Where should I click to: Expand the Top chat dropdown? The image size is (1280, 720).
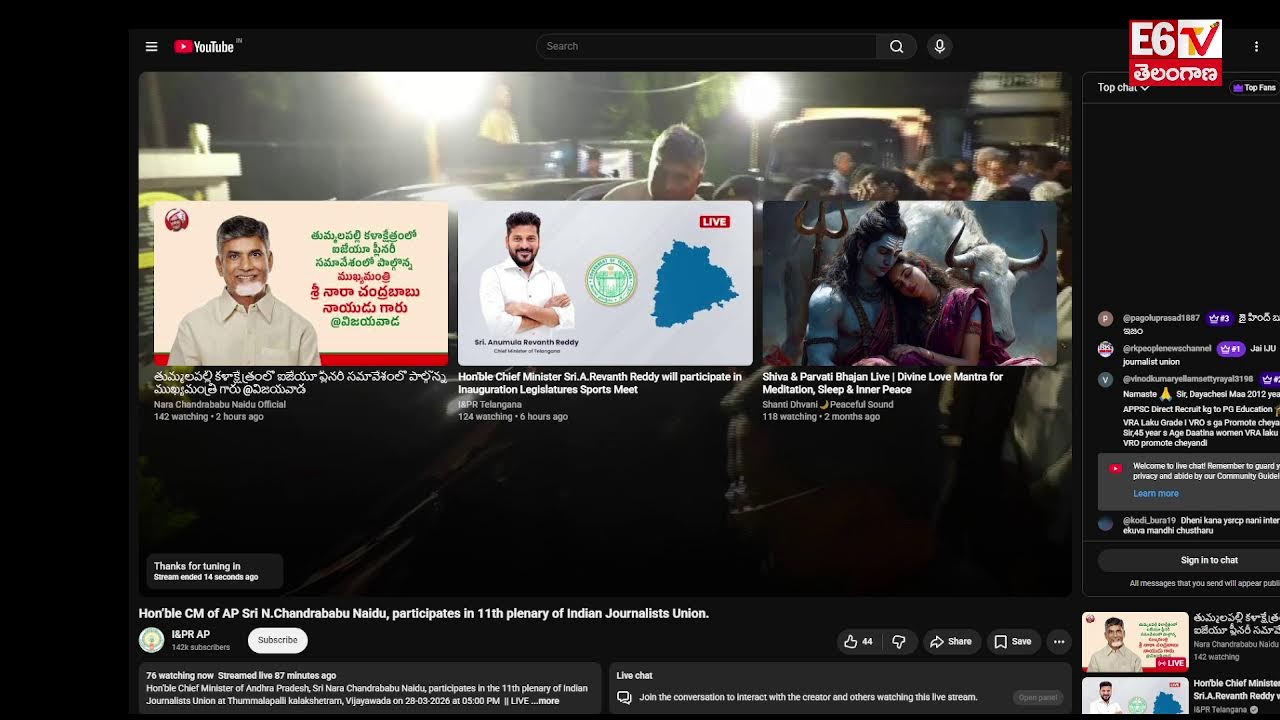[1123, 87]
